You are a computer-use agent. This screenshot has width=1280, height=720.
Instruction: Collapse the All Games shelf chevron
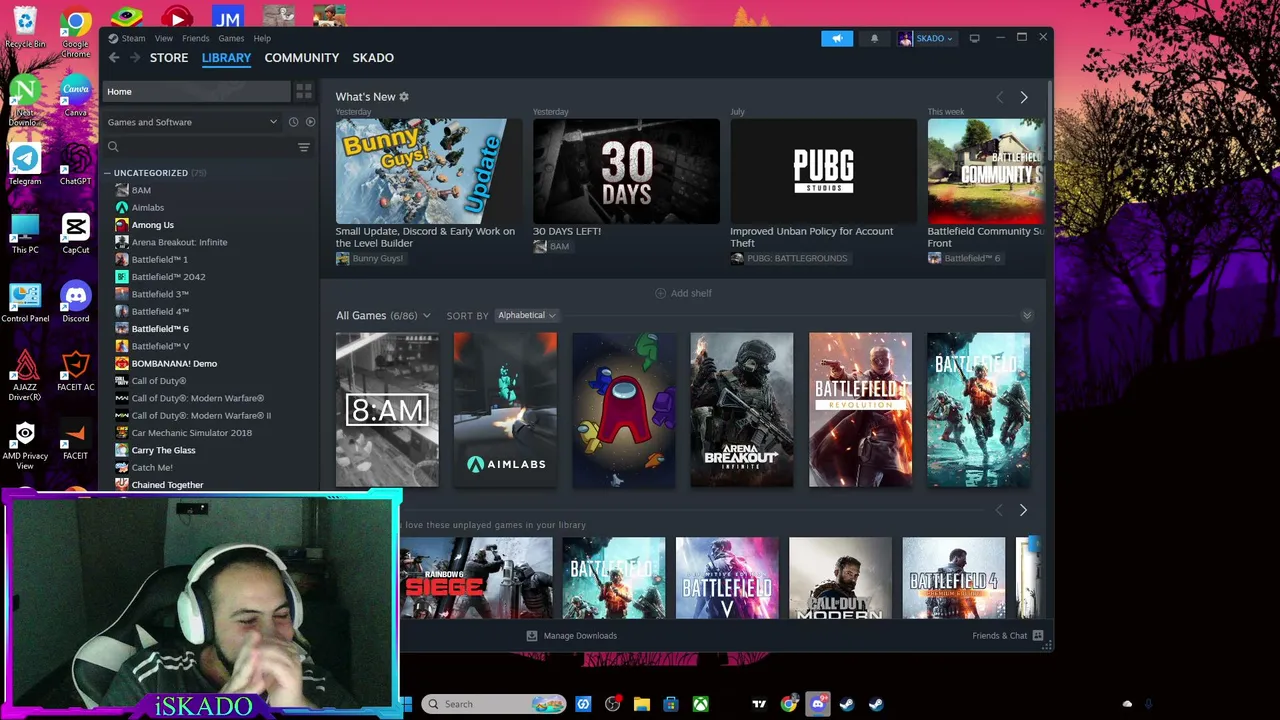coord(1026,316)
